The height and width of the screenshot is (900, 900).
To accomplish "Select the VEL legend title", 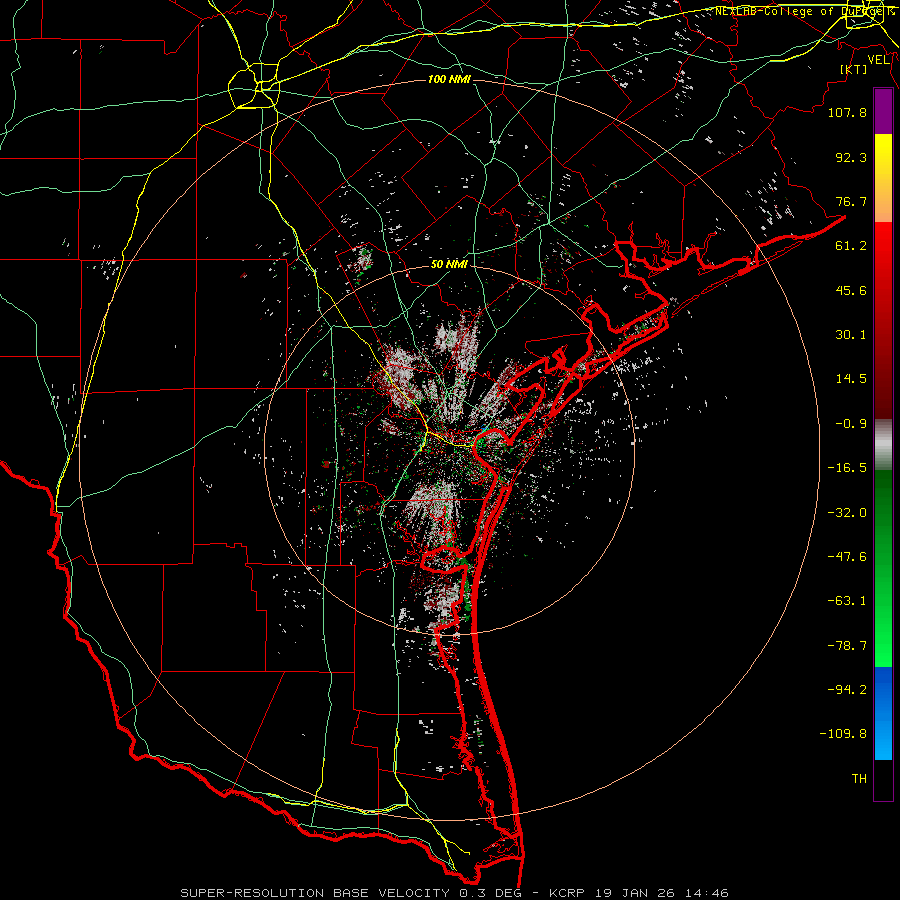I will point(878,60).
